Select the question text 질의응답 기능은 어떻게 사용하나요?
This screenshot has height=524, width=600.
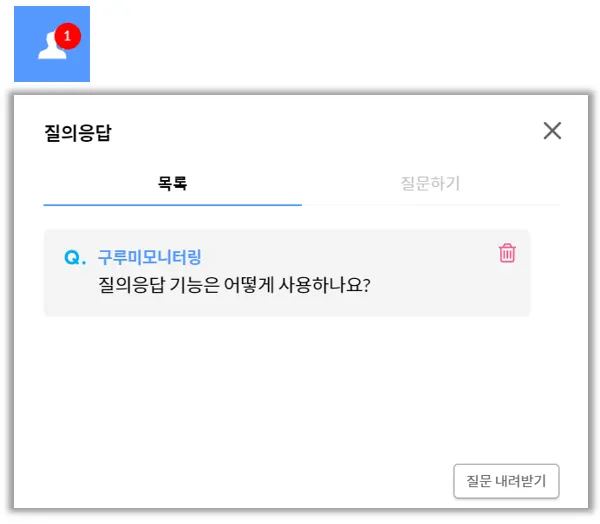click(234, 285)
